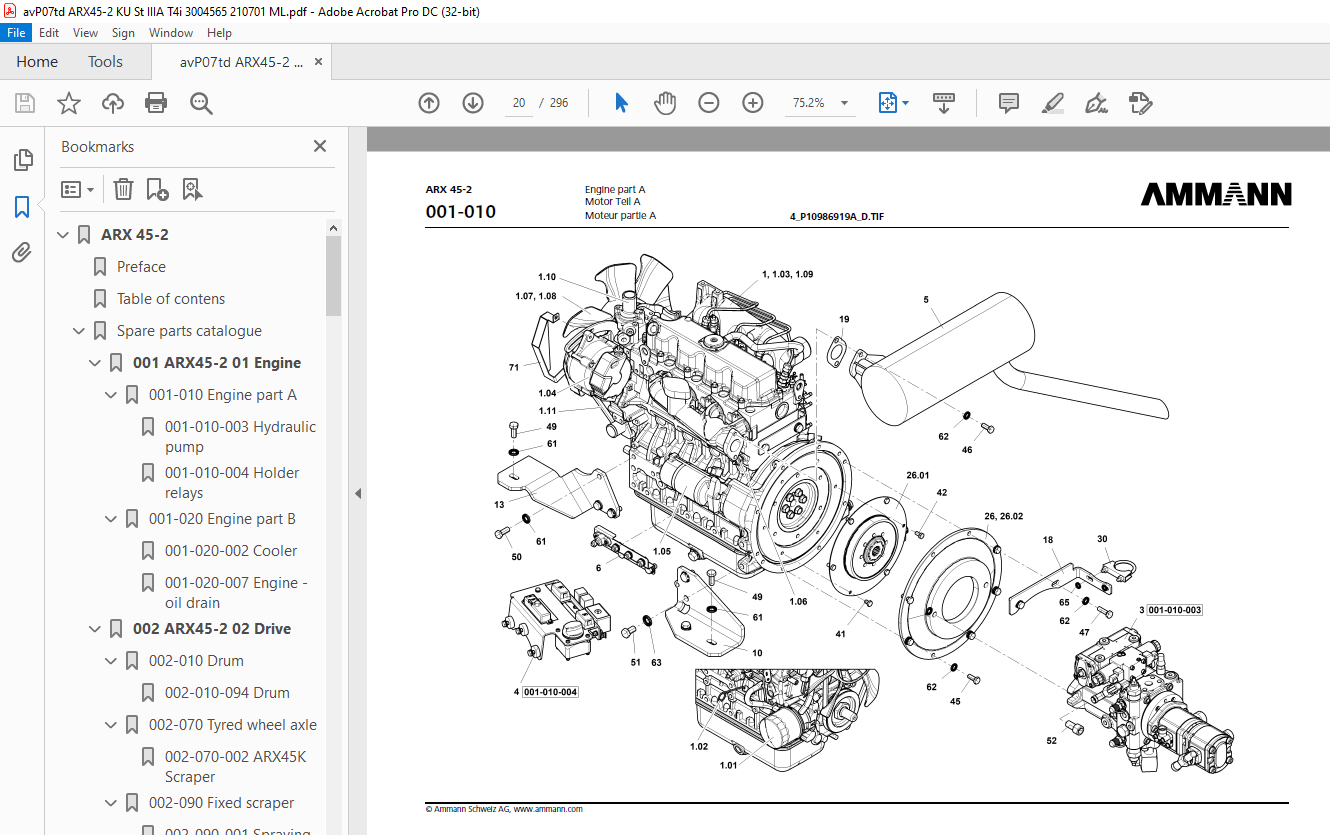Print the document with the printer icon

tap(156, 103)
